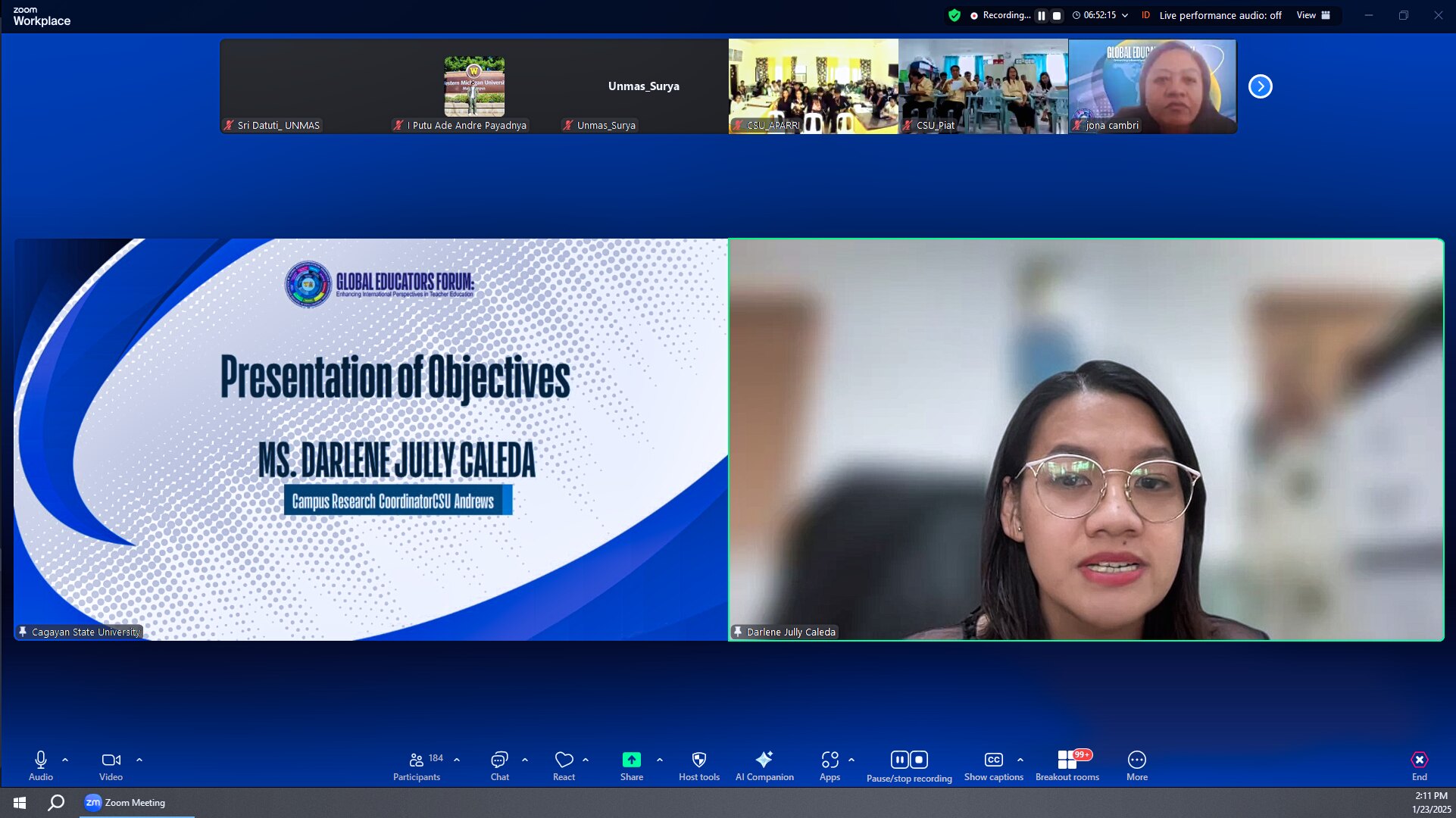This screenshot has height=818, width=1456.
Task: Open the Windows Start menu
Action: click(x=20, y=802)
